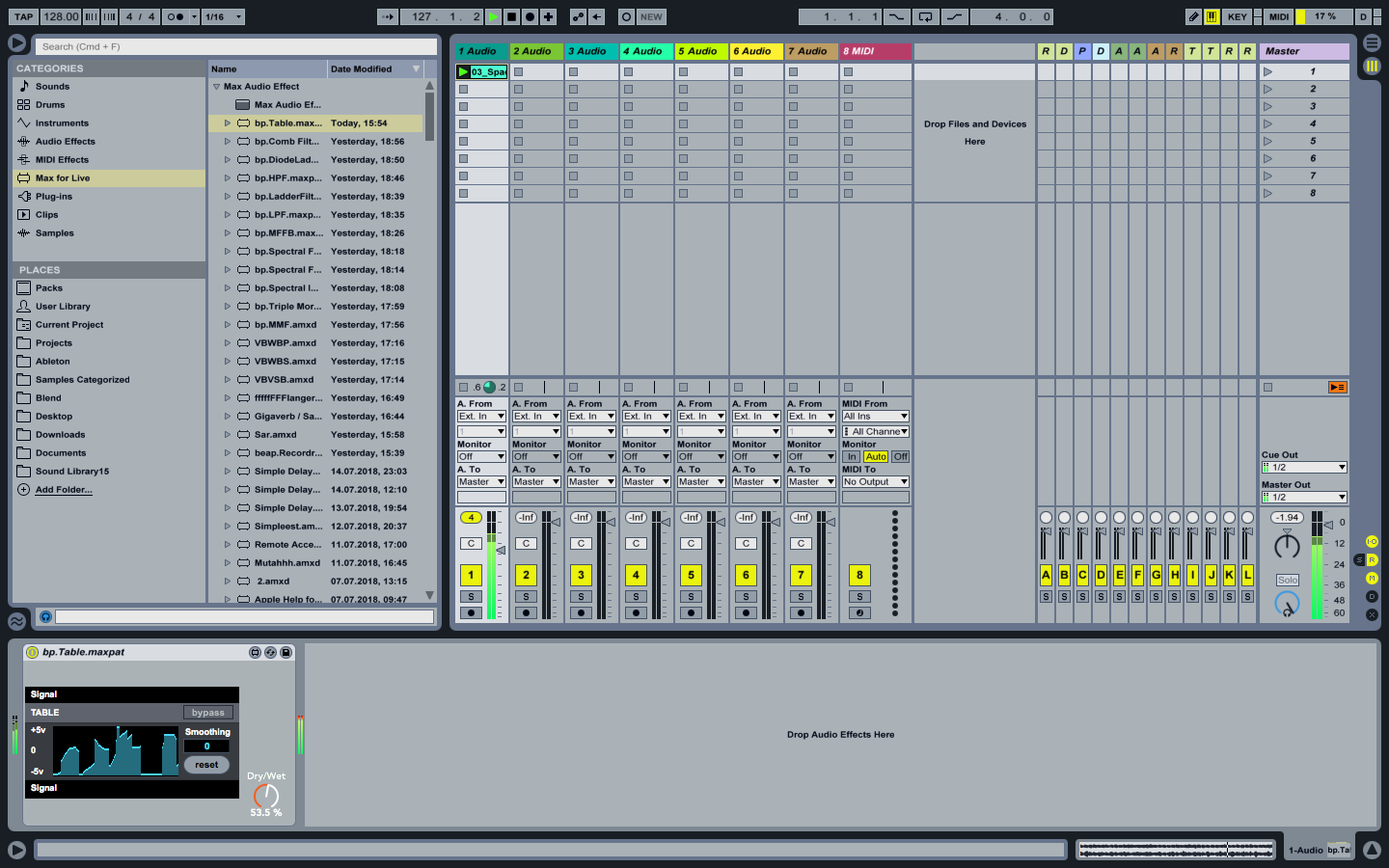Screen dimensions: 1389x868
Task: Click the browser search field
Action: coord(236,46)
